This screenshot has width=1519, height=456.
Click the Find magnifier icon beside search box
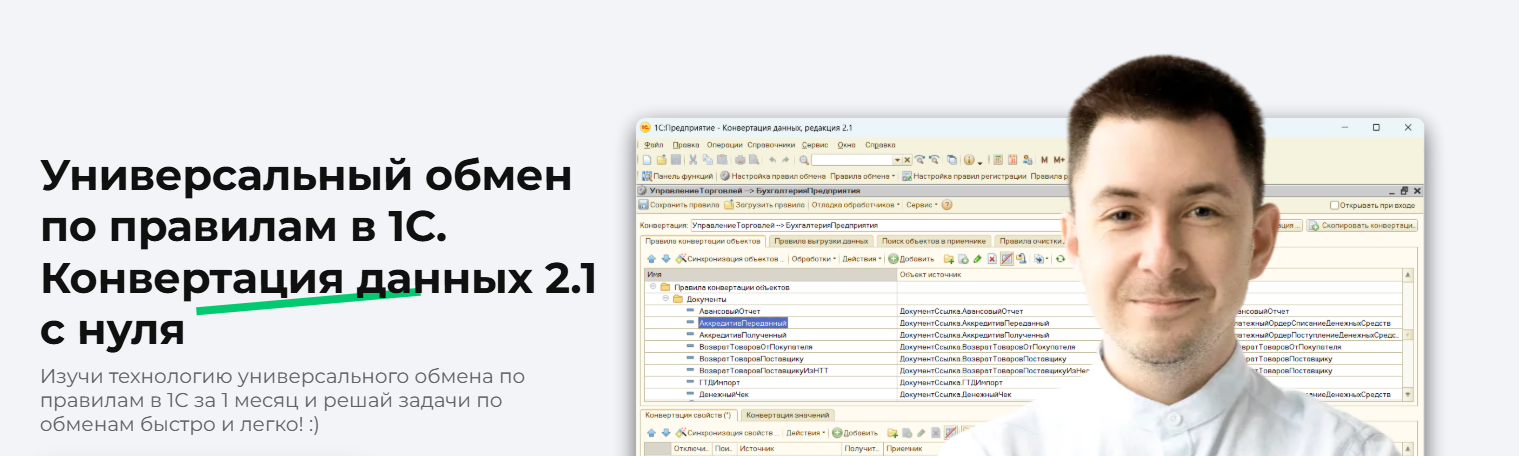pos(804,160)
